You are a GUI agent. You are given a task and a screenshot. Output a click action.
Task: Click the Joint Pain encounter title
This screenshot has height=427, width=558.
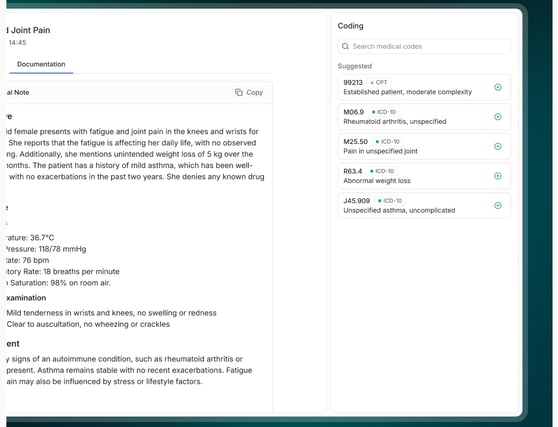click(28, 30)
